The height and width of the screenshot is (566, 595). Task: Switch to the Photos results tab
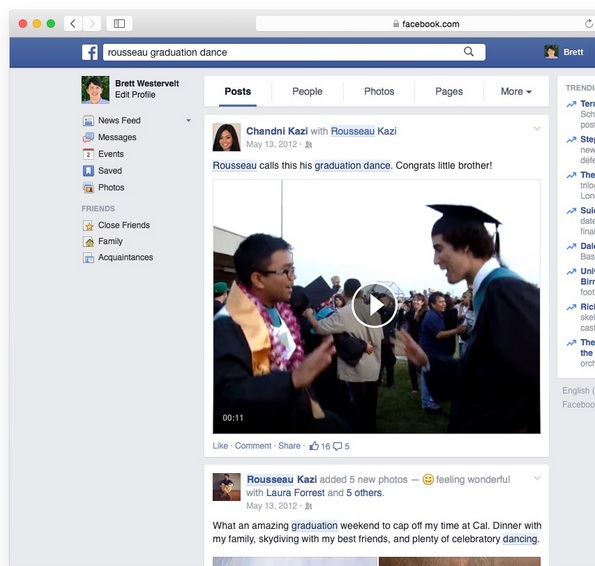379,91
